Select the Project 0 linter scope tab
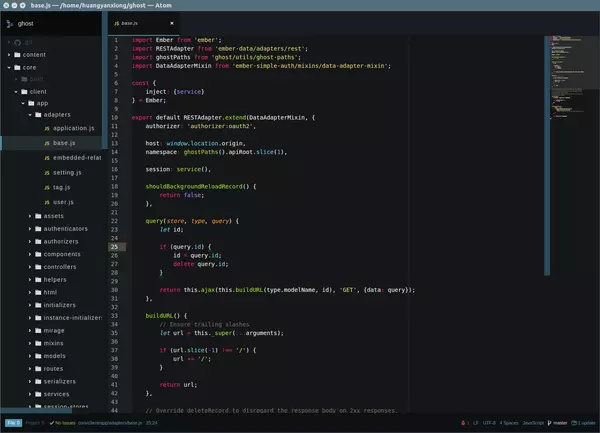The width and height of the screenshot is (600, 433). pyautogui.click(x=35, y=423)
